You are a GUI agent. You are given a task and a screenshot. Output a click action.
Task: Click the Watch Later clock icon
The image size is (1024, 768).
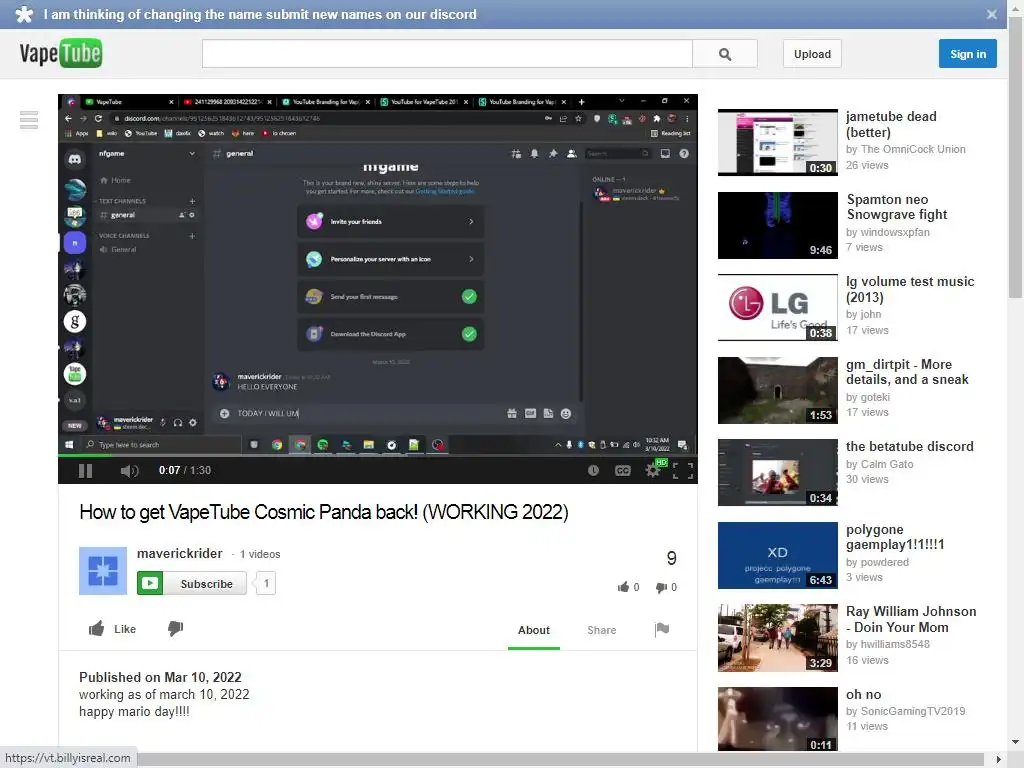coord(593,470)
